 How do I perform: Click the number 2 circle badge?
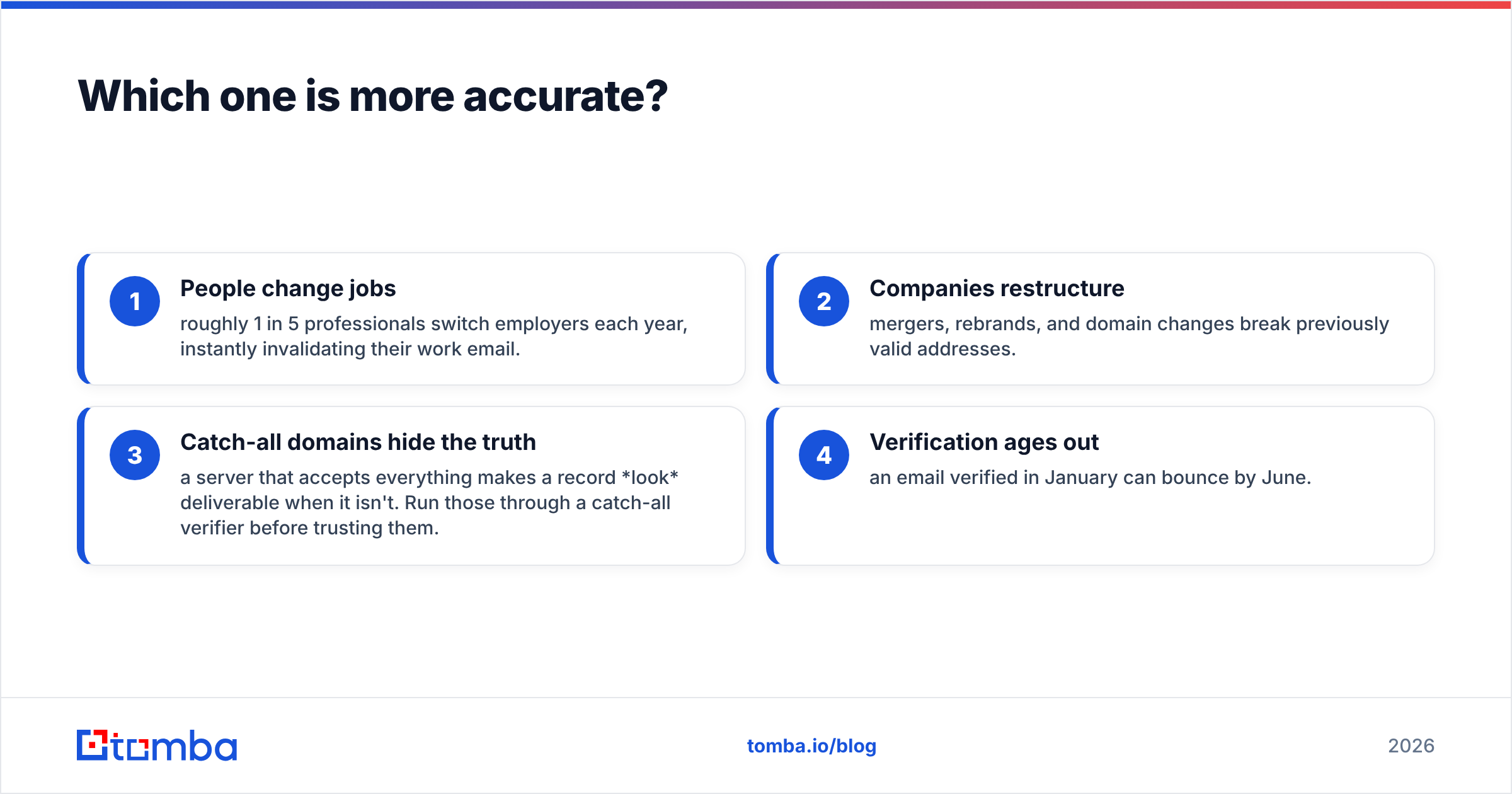(x=824, y=301)
